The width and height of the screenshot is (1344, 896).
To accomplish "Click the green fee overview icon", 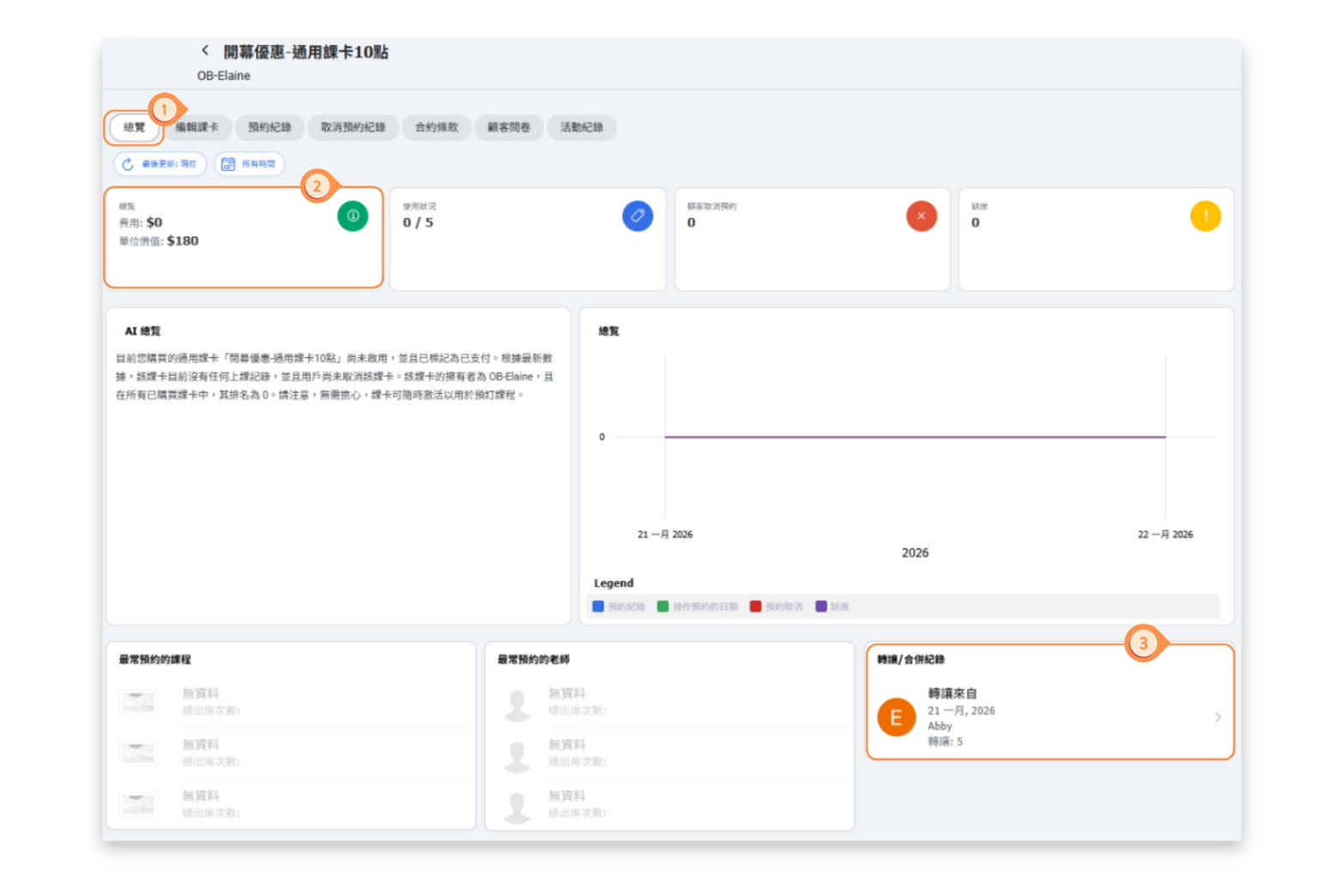I will (353, 216).
